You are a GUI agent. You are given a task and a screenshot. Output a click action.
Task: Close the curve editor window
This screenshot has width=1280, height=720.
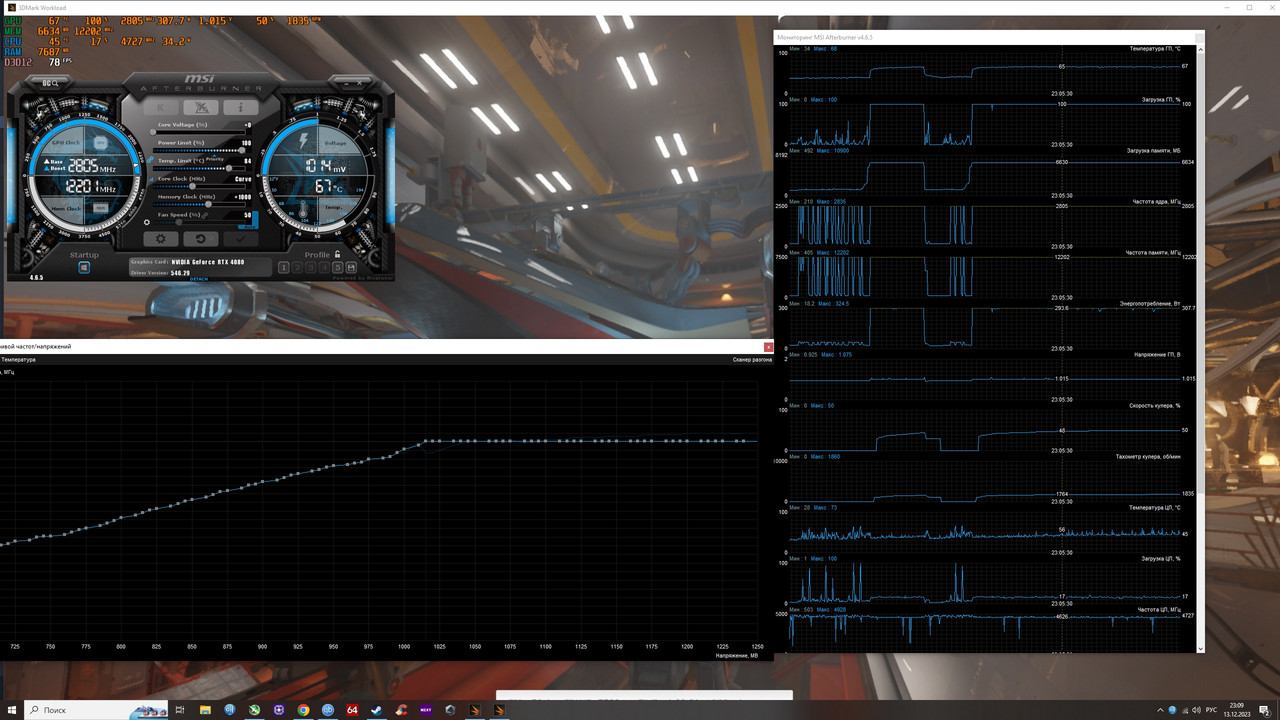(768, 347)
